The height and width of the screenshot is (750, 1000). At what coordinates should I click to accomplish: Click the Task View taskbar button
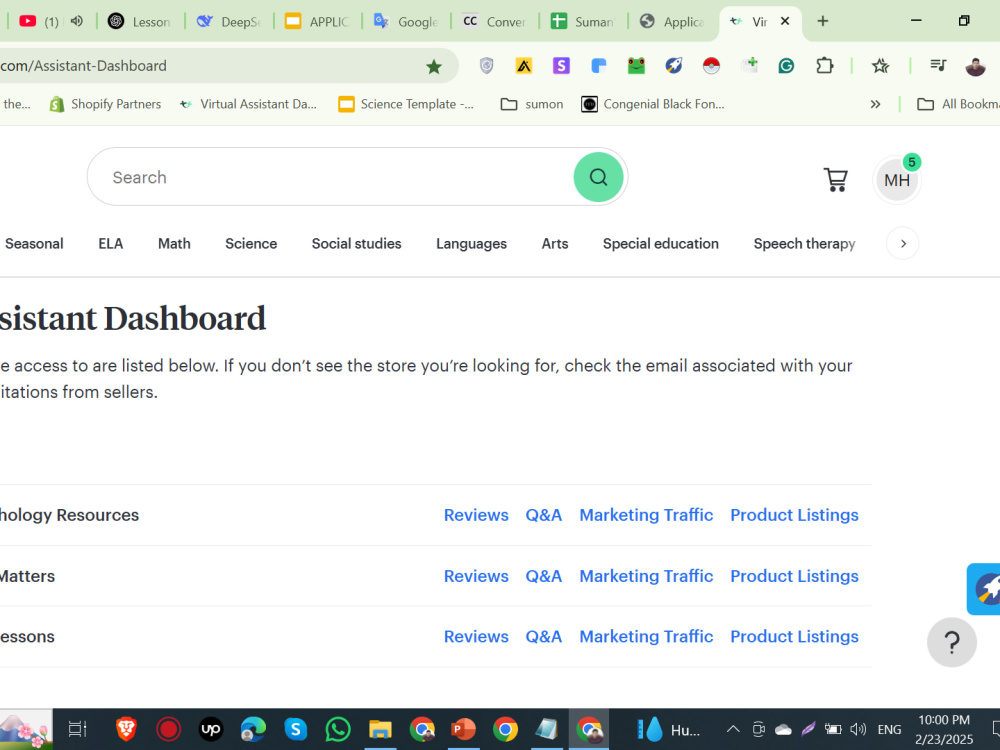77,729
